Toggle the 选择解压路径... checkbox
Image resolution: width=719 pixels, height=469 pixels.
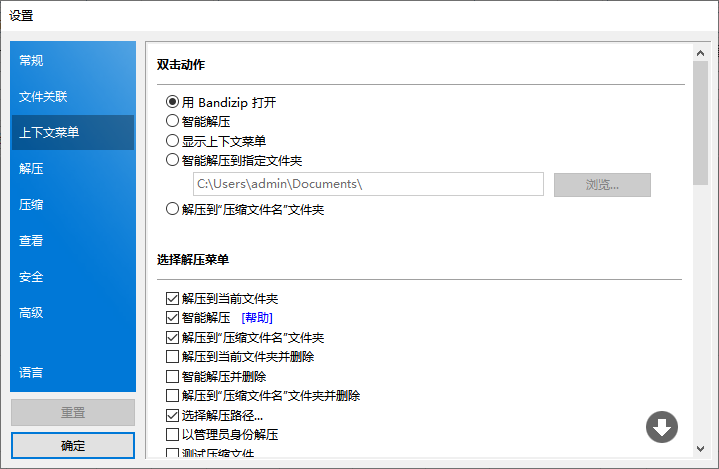coord(173,415)
